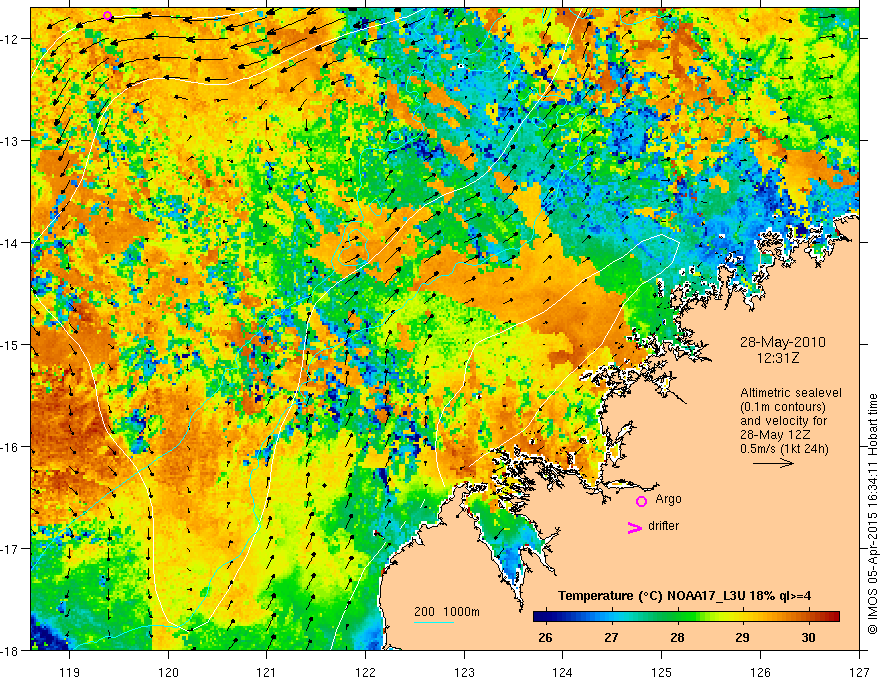Click the '119' longitude axis label

(70, 672)
